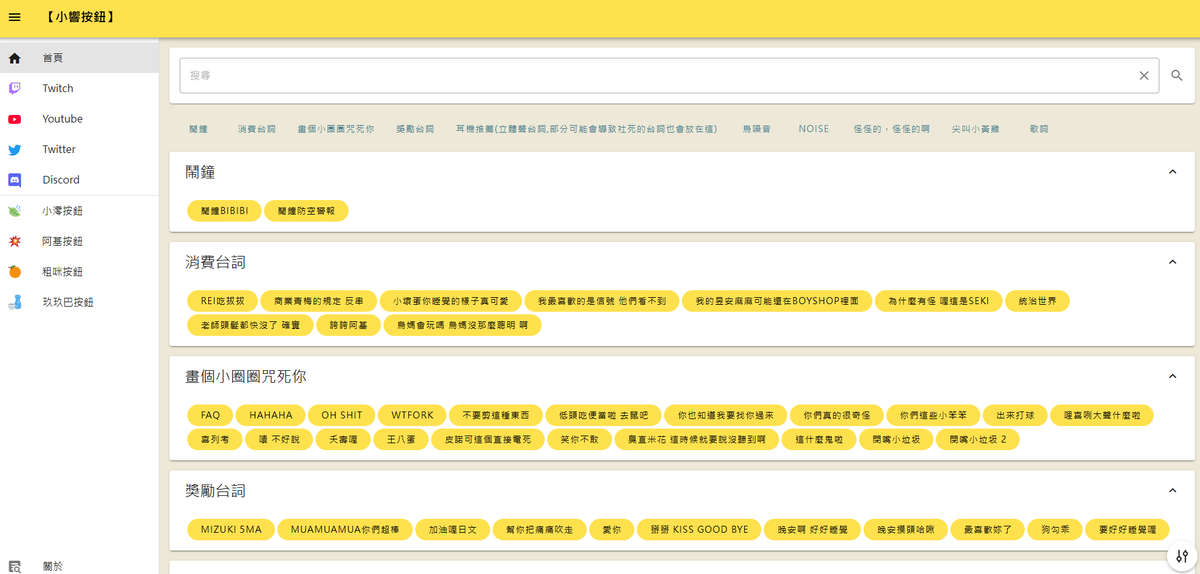Play the 出來打球 sound button
Viewport: 1200px width, 574px height.
(x=1015, y=415)
